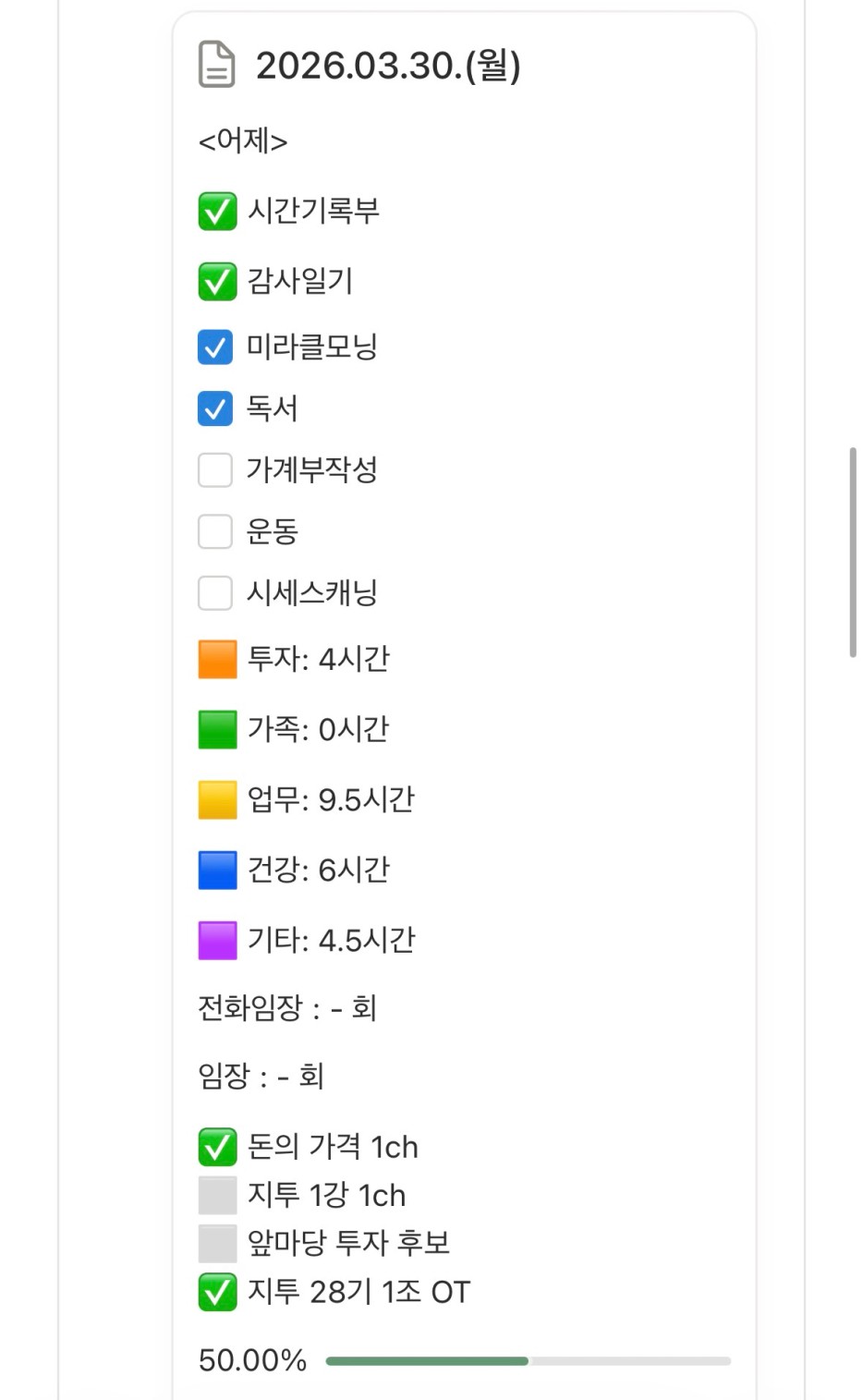863x1400 pixels.
Task: Enable the 시세스캐닝 checkbox
Action: [x=215, y=592]
